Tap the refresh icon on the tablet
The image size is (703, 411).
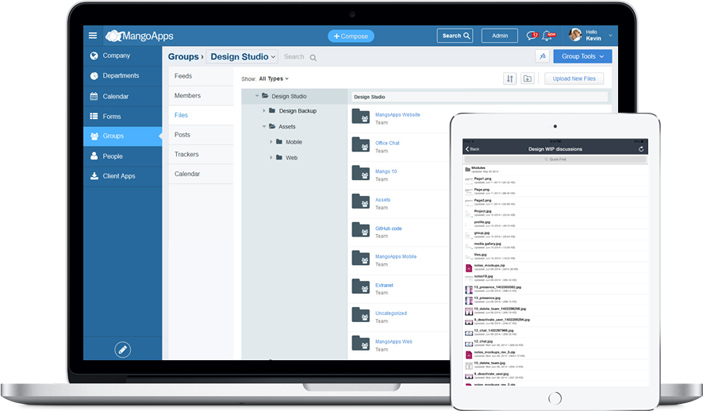point(641,149)
